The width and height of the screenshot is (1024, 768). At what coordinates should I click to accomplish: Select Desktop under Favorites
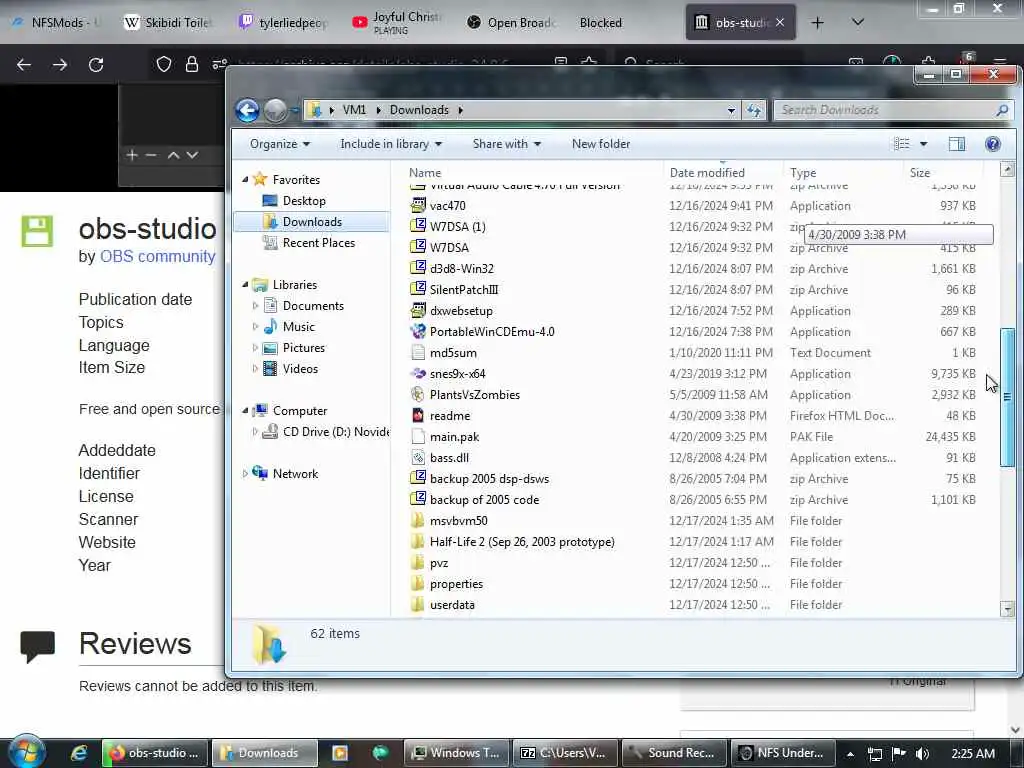[304, 201]
